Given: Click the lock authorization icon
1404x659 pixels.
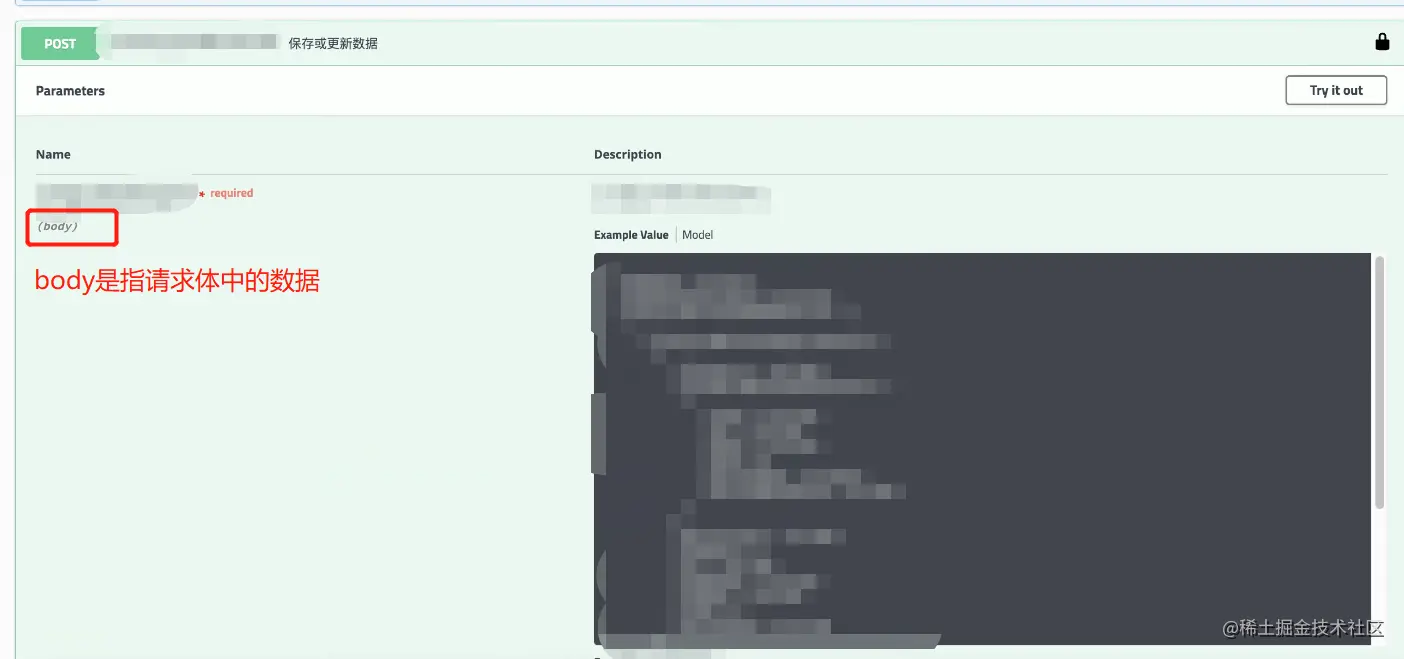Looking at the screenshot, I should pyautogui.click(x=1382, y=42).
